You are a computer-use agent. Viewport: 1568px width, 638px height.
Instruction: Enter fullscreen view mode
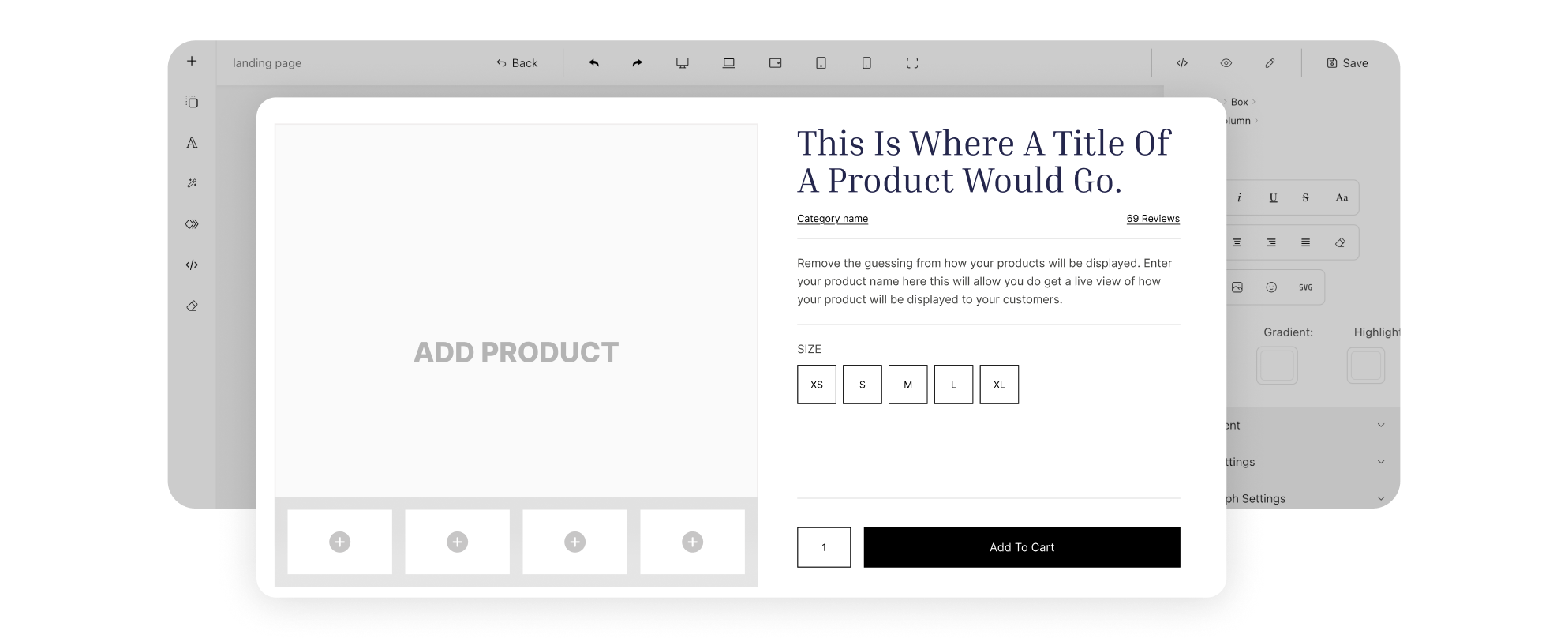912,63
